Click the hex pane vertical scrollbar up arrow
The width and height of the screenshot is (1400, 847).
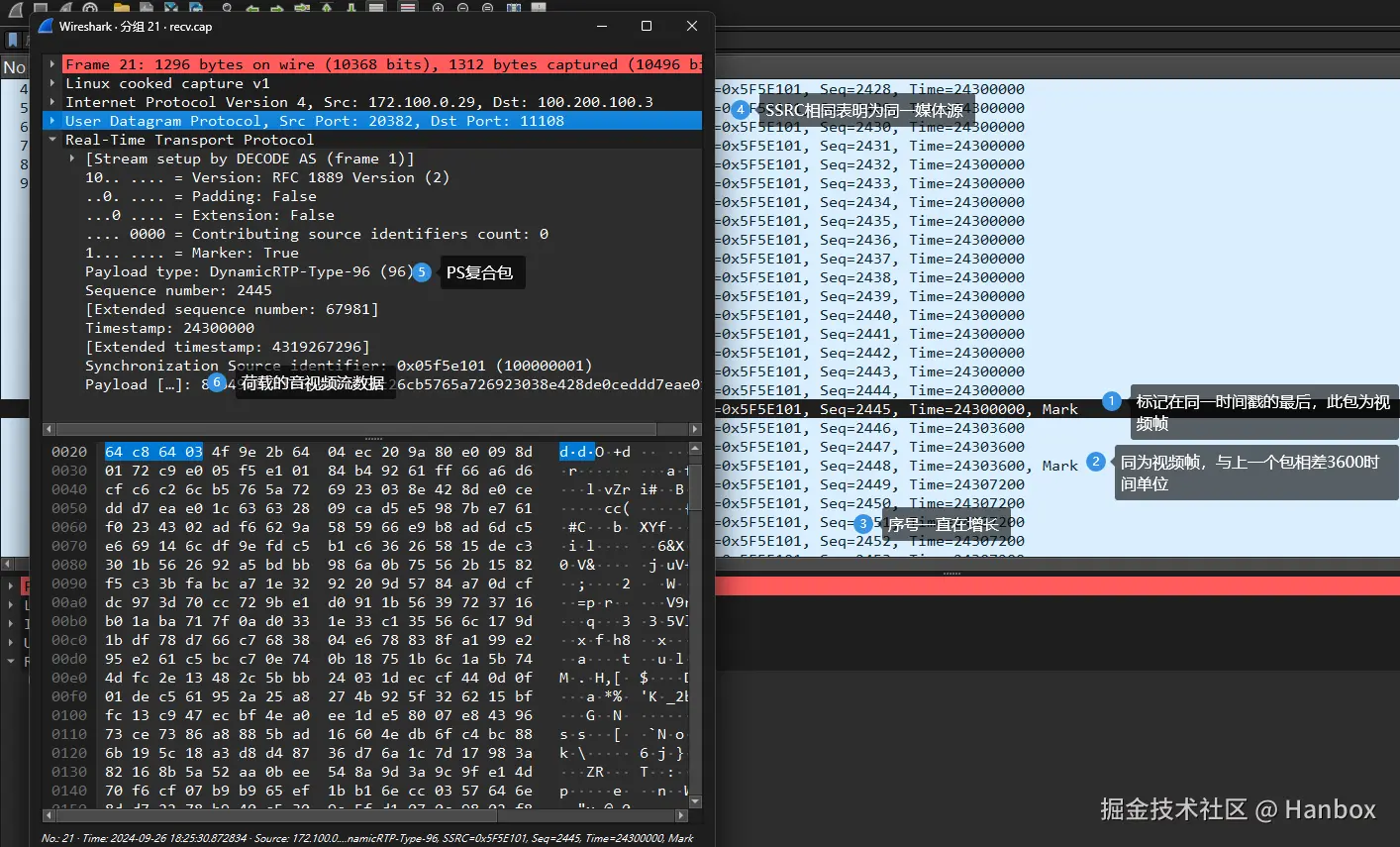click(695, 450)
